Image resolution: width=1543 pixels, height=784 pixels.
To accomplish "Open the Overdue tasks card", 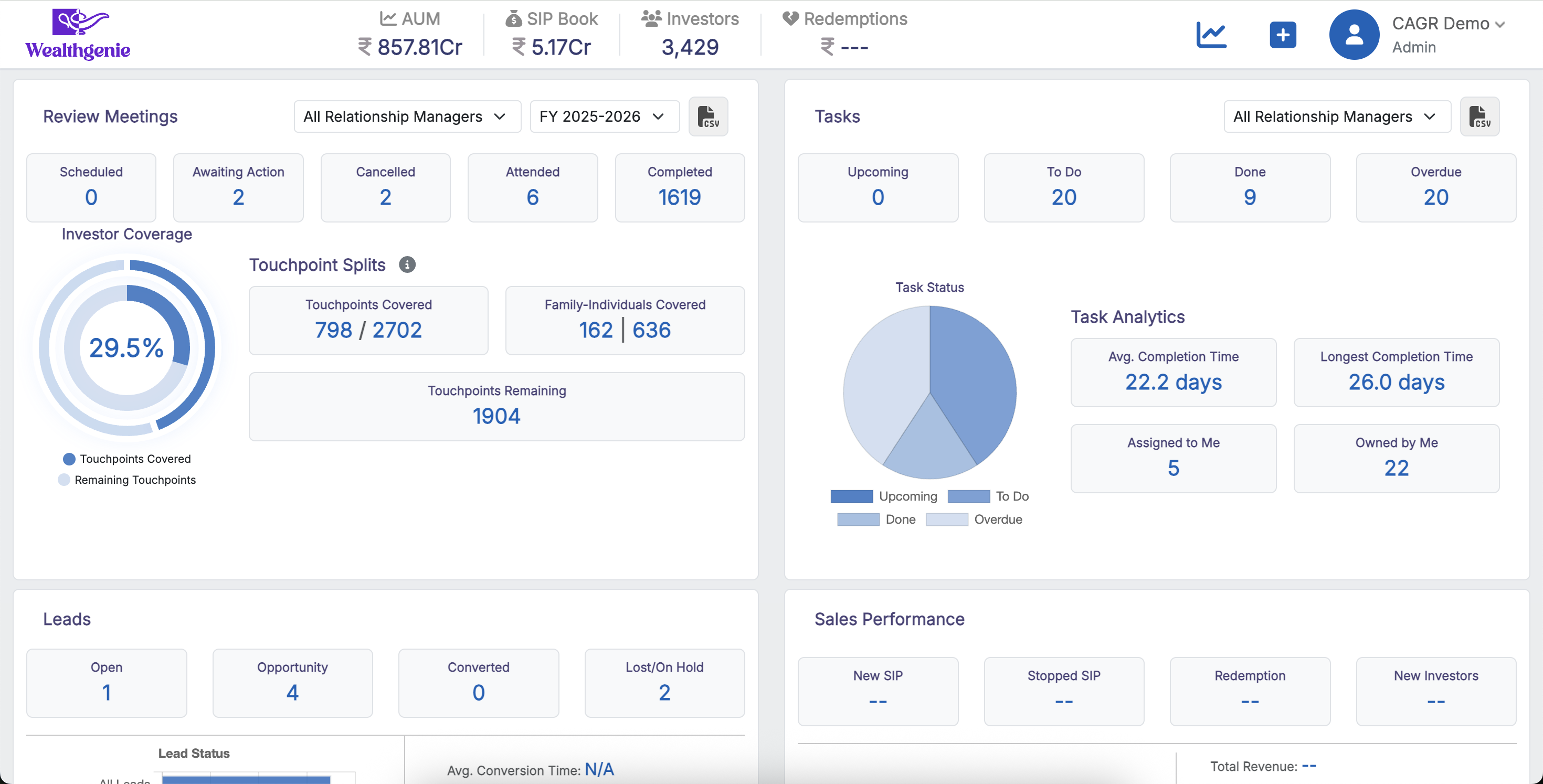I will coord(1435,187).
